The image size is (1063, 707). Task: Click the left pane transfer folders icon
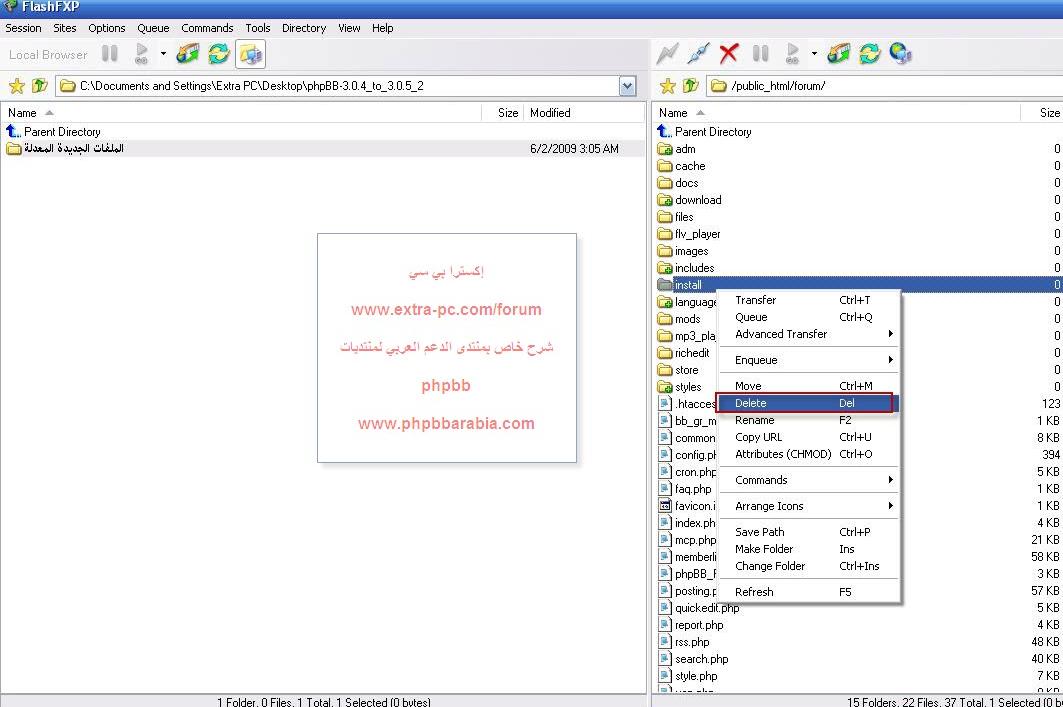click(188, 54)
